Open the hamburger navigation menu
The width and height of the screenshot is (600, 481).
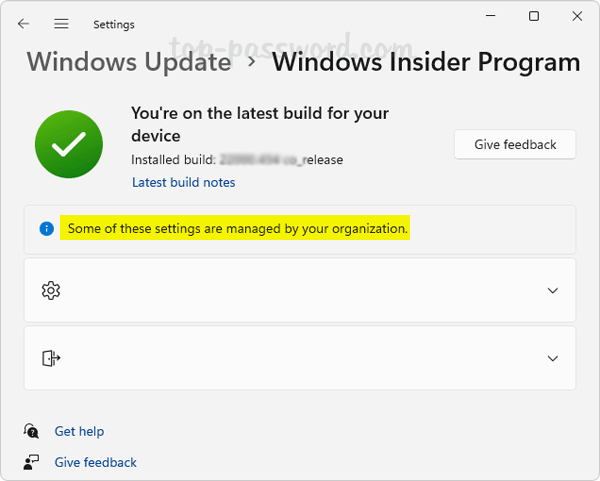click(x=61, y=24)
